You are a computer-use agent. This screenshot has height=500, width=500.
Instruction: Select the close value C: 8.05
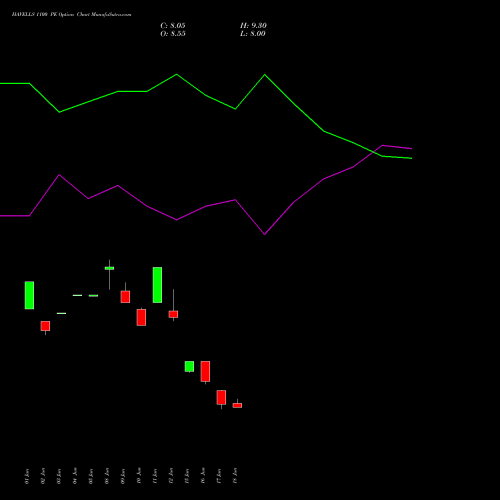click(173, 26)
